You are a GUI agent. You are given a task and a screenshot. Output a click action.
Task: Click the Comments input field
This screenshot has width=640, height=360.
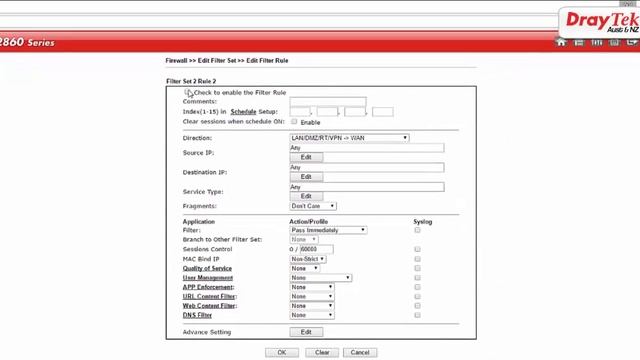coord(328,102)
